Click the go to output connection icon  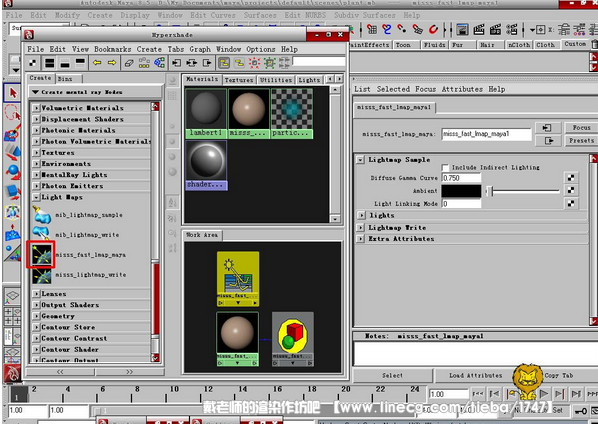click(x=548, y=141)
